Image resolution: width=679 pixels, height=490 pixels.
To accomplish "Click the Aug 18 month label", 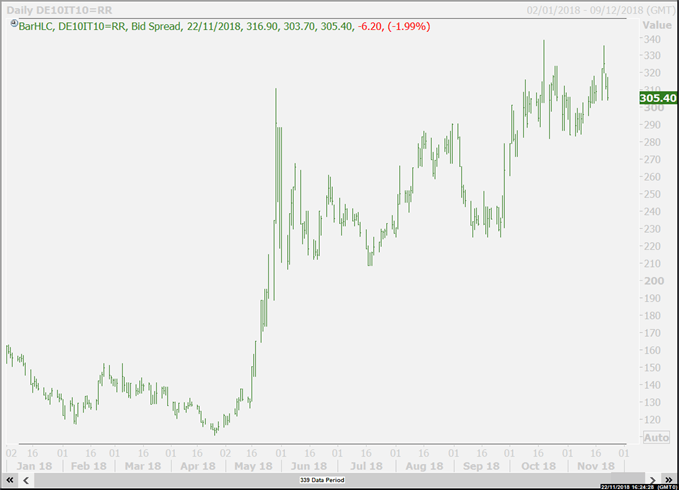I will (424, 466).
